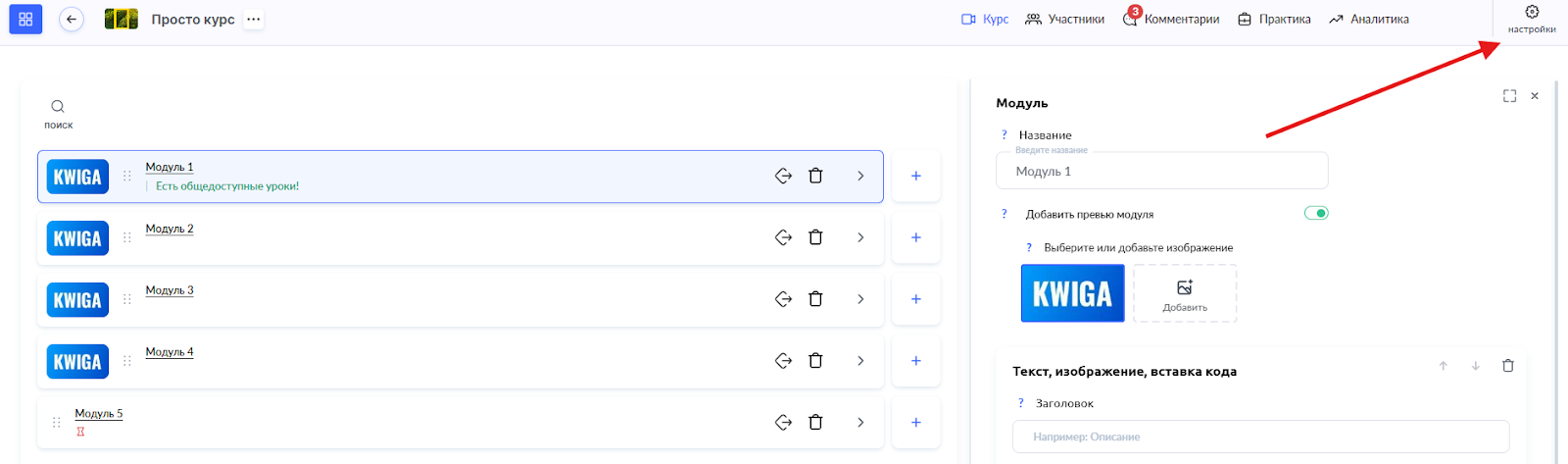Delete Модуль 2 with trash icon
The width and height of the screenshot is (1568, 464).
pos(815,237)
